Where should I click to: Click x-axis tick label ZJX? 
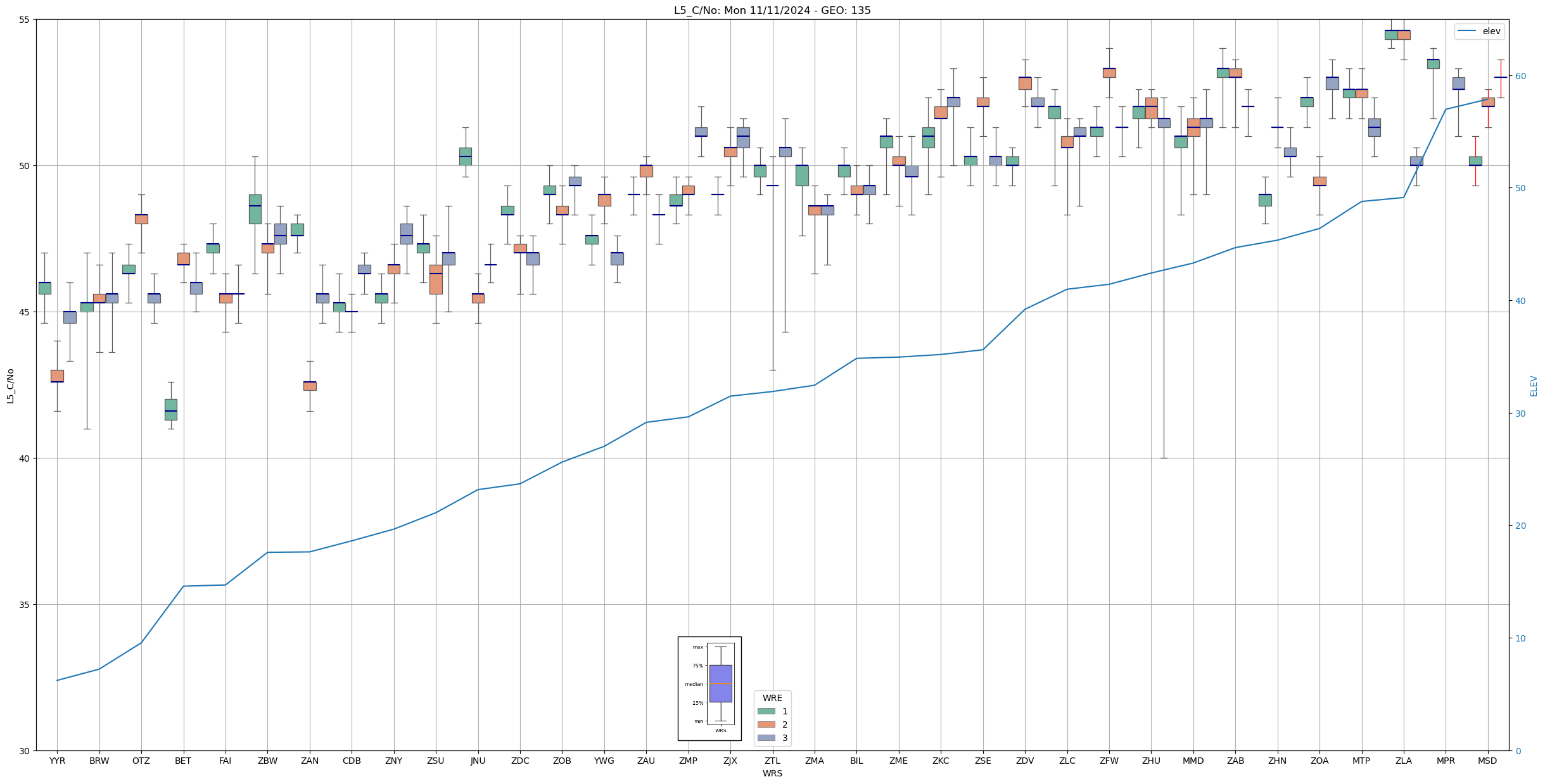730,761
